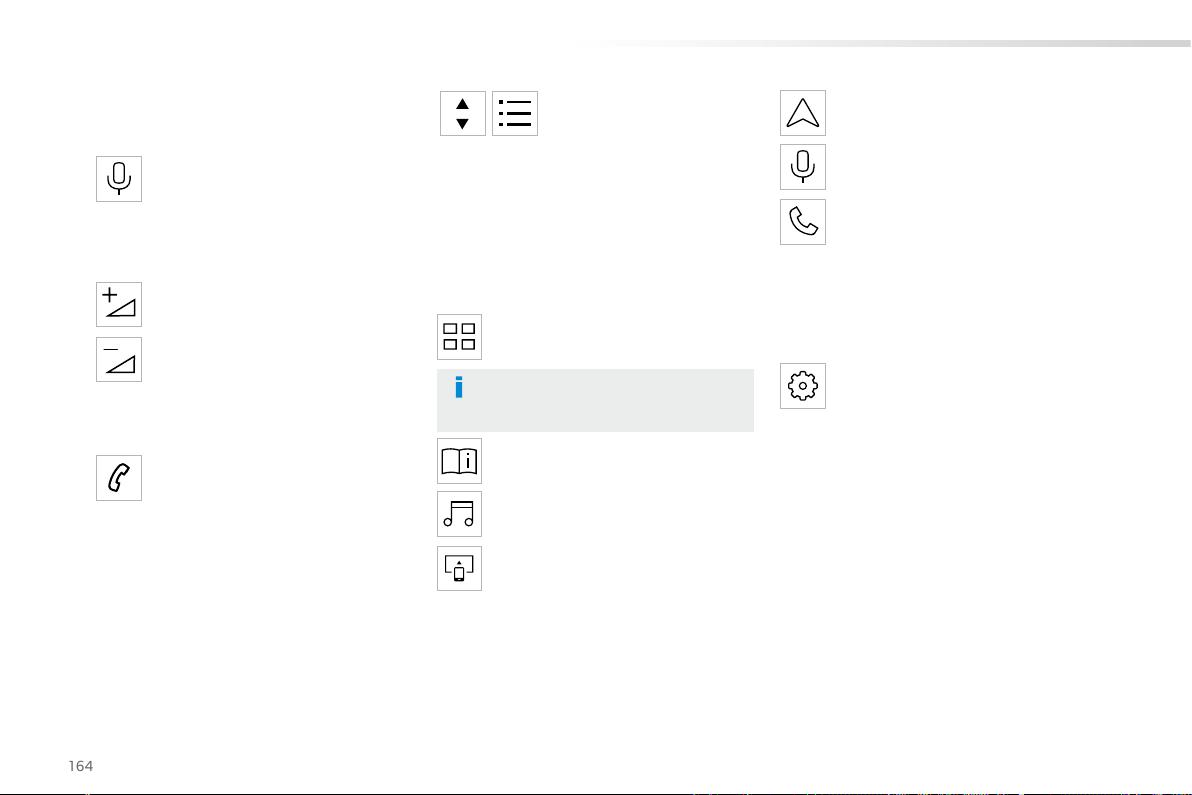1192x795 pixels.
Task: Click the phone screen mirroring icon
Action: (459, 569)
